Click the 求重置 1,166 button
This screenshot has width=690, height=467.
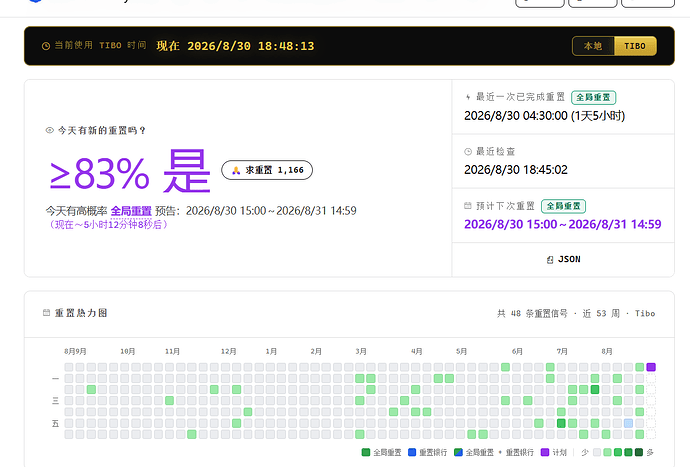pyautogui.click(x=267, y=170)
